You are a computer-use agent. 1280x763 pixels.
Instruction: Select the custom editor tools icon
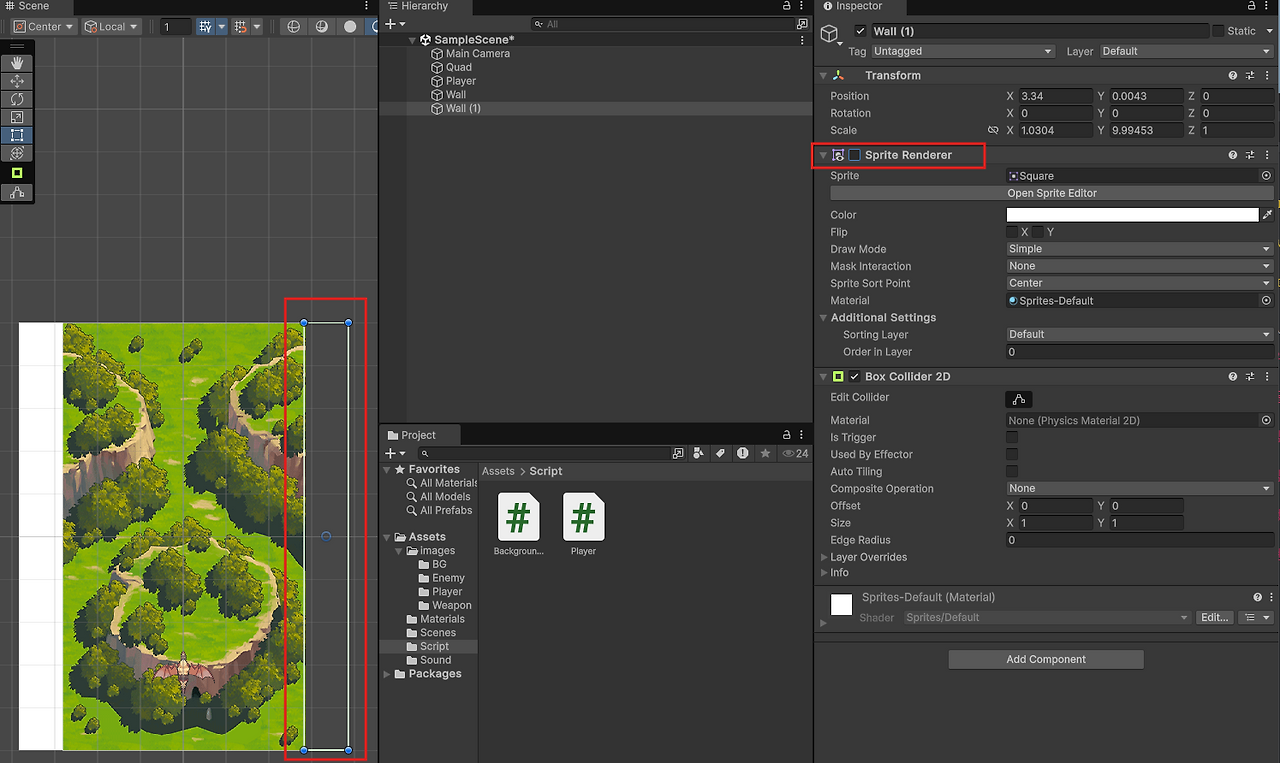17,192
